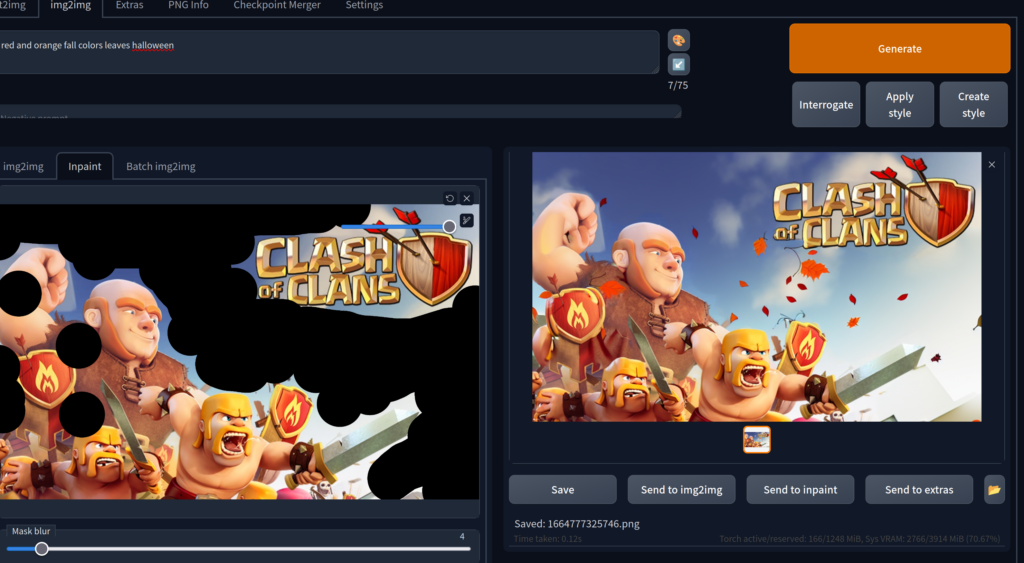Select the Inpaint sub-tab

[85, 166]
